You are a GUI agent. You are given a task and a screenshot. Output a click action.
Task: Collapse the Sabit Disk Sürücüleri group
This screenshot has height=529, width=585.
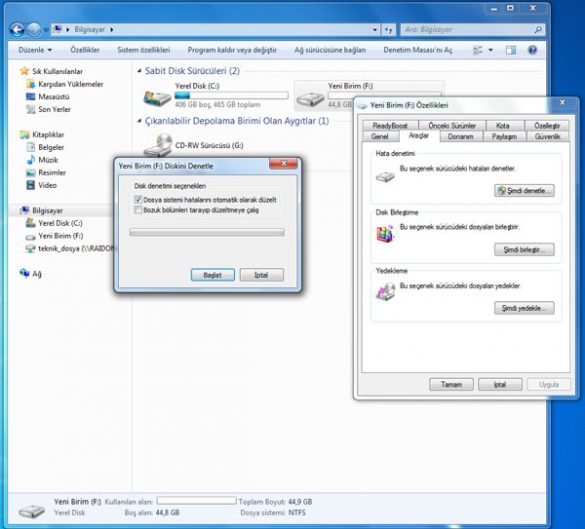139,71
